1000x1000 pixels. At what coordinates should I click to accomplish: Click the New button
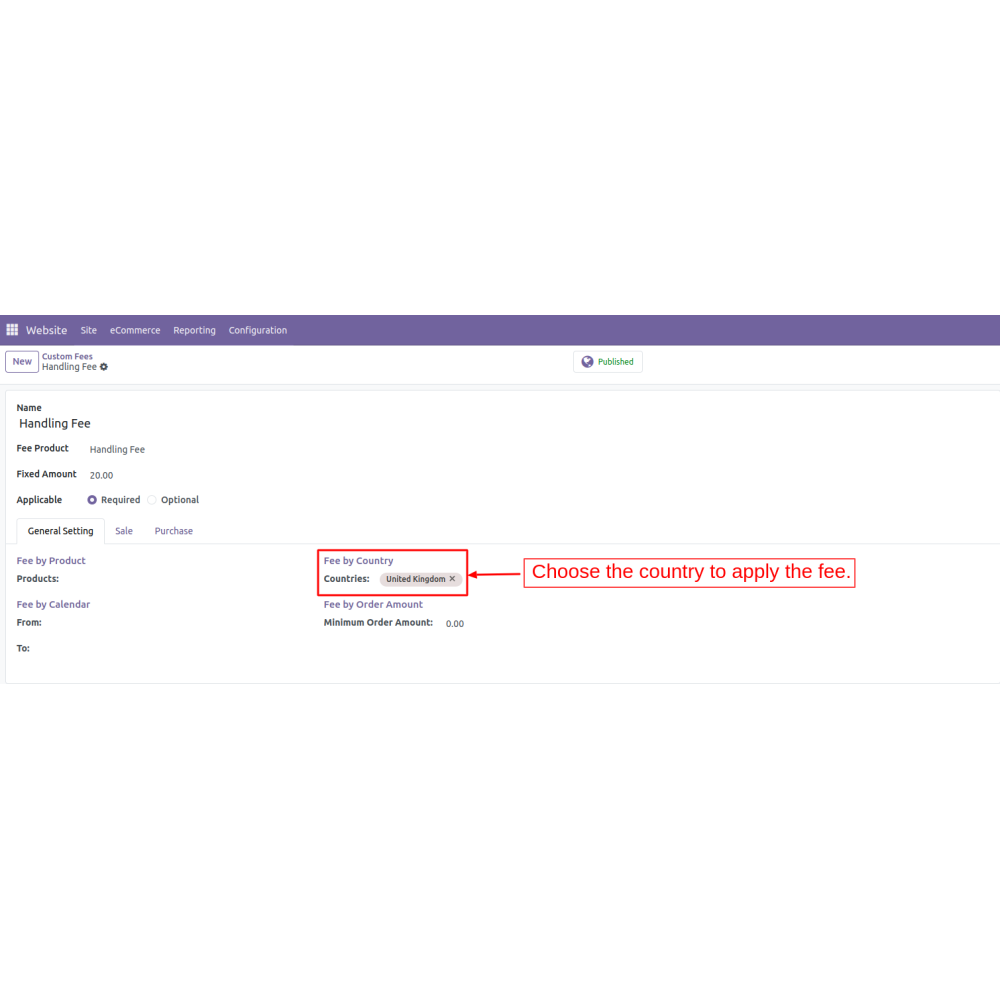click(x=22, y=361)
